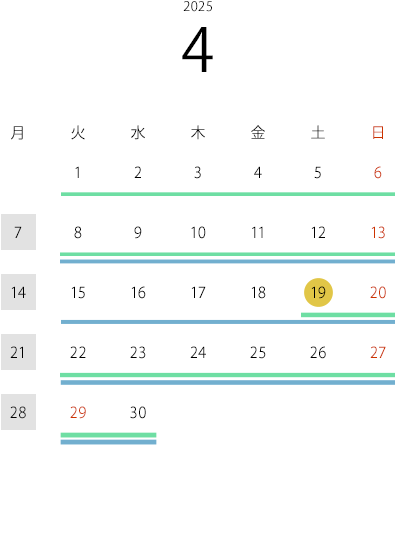Click the blue event bar under week of April 8
The image size is (395, 540).
pos(227,261)
